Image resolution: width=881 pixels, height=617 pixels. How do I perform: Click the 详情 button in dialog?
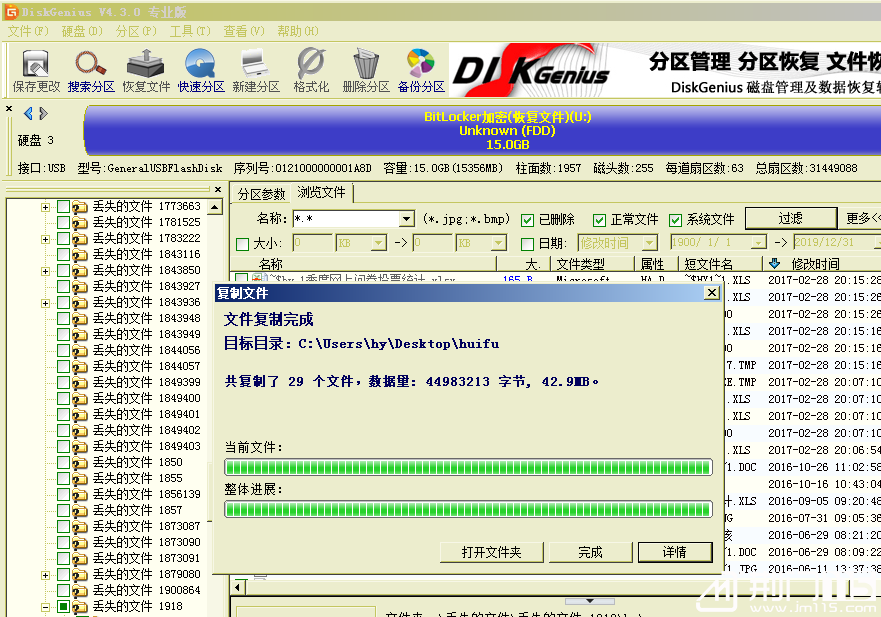click(x=675, y=552)
